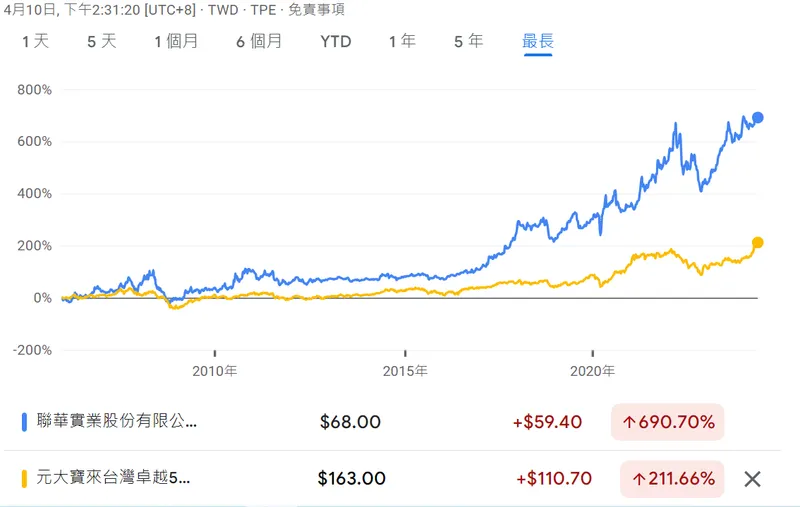Remove the 元大寶來台灣卓越50 comparison with X

pos(753,479)
